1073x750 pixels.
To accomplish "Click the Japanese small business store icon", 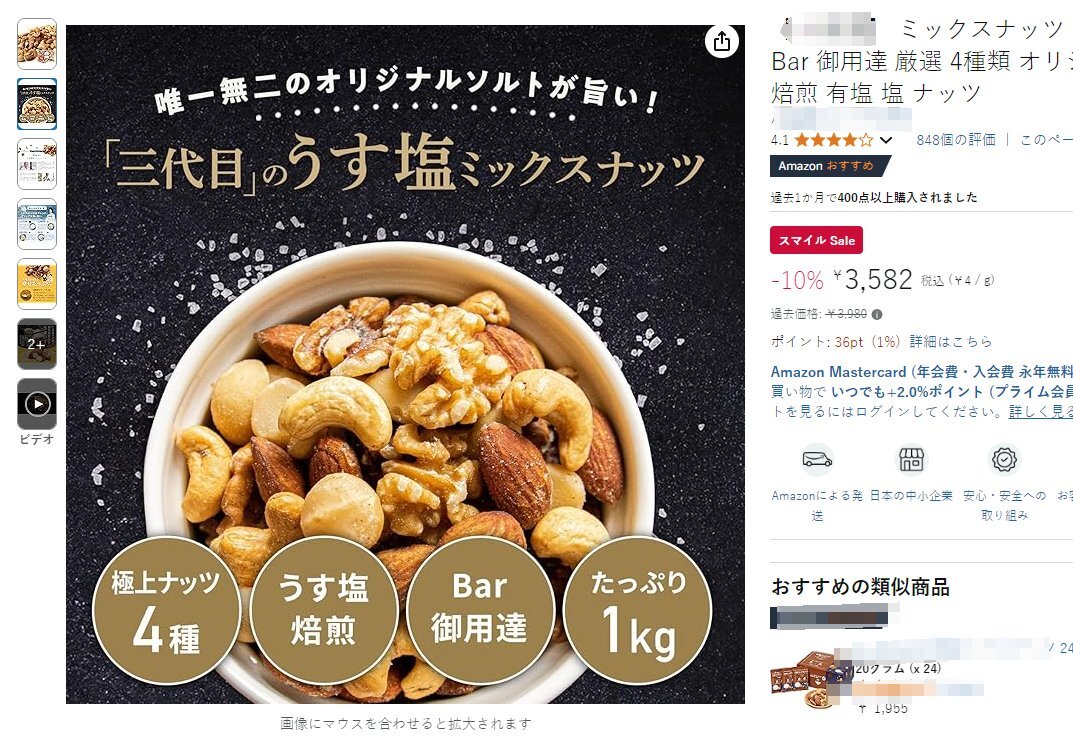I will (x=911, y=460).
